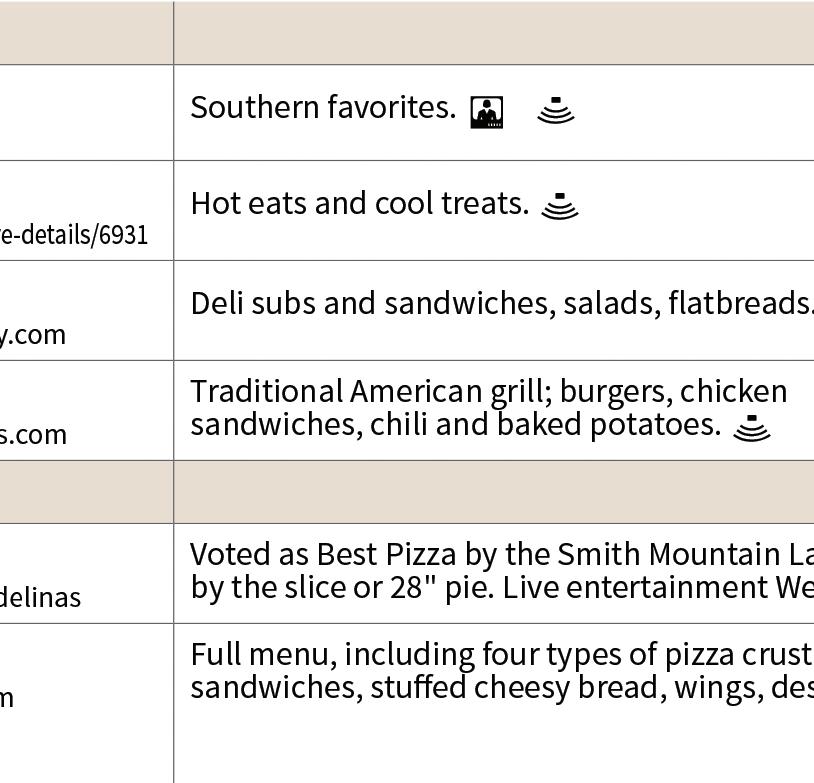
Task: Click the stuffed cheesy bread, wings line
Action: [x=500, y=688]
